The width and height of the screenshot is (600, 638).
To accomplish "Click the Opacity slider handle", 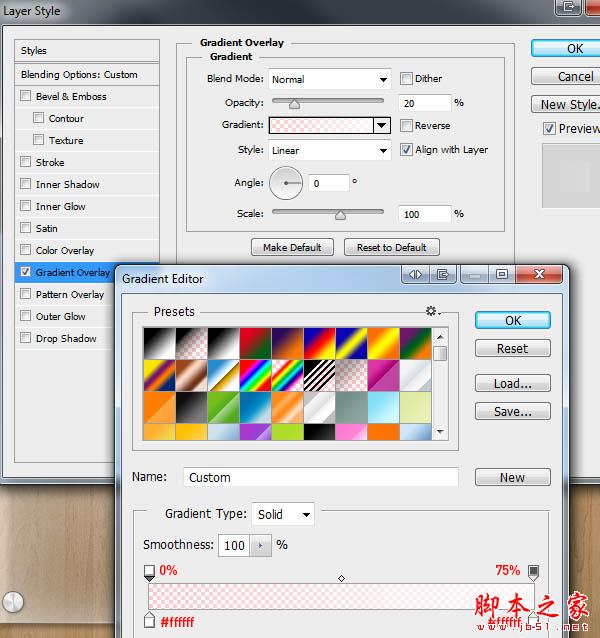I will [x=294, y=104].
